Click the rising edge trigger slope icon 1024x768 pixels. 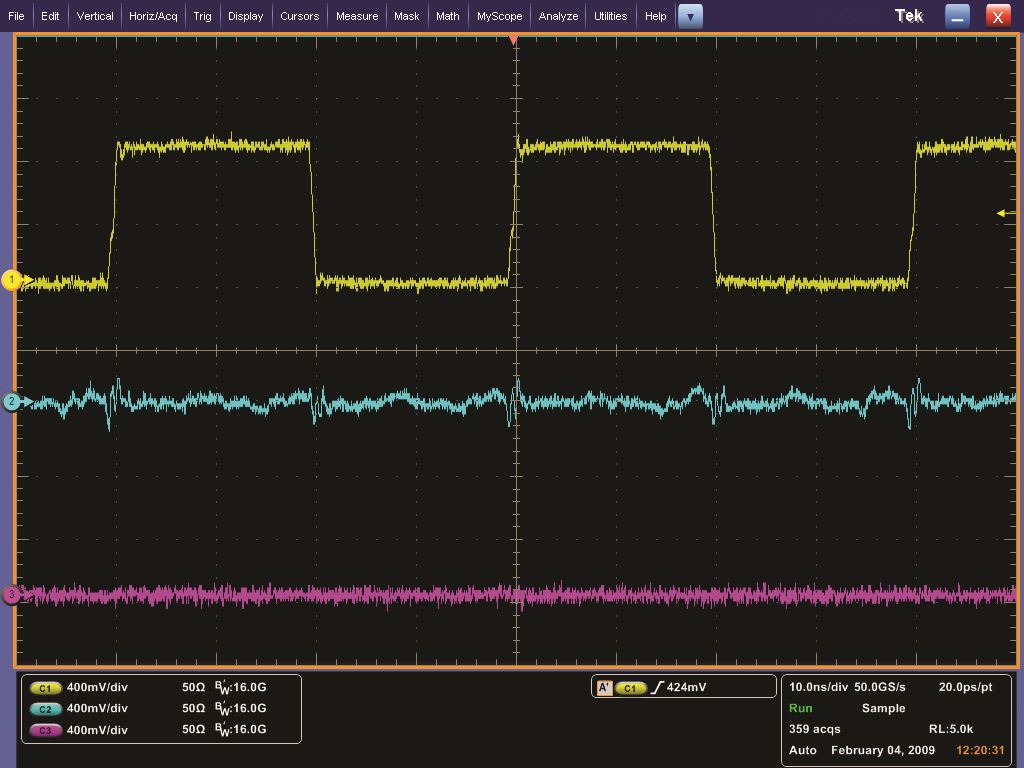(657, 688)
